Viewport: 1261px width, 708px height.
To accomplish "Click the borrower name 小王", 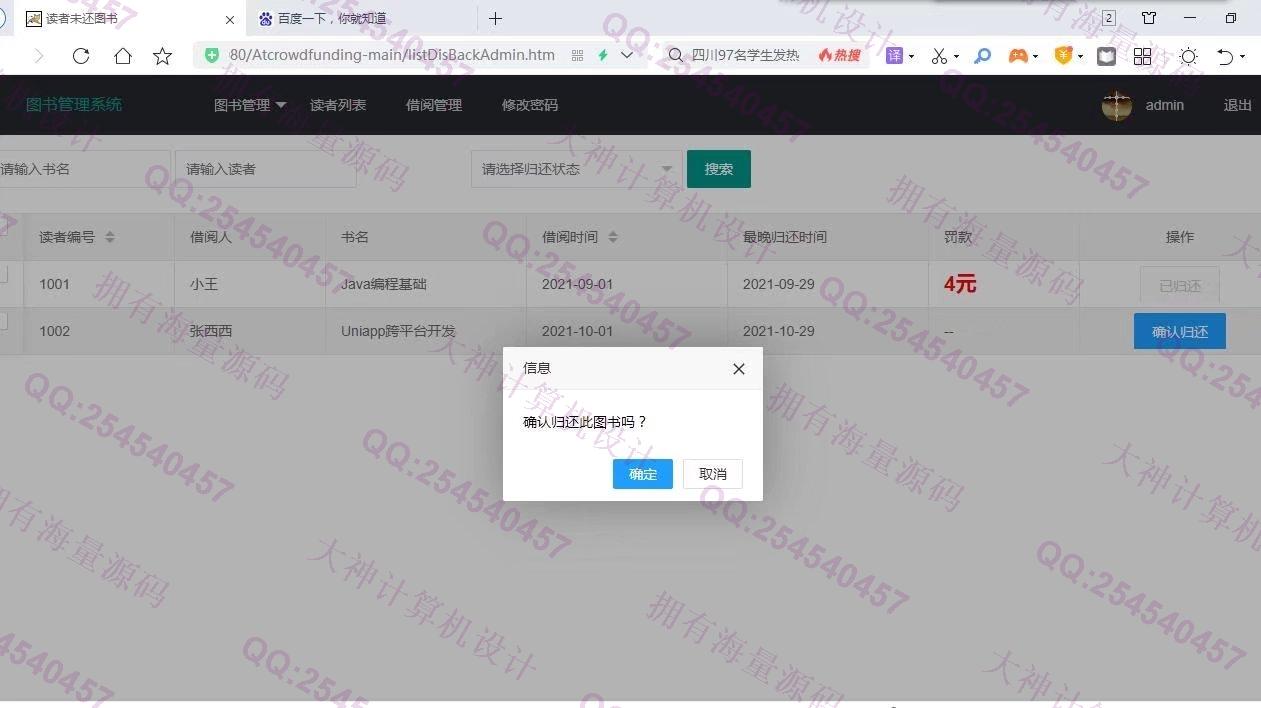I will coord(204,284).
